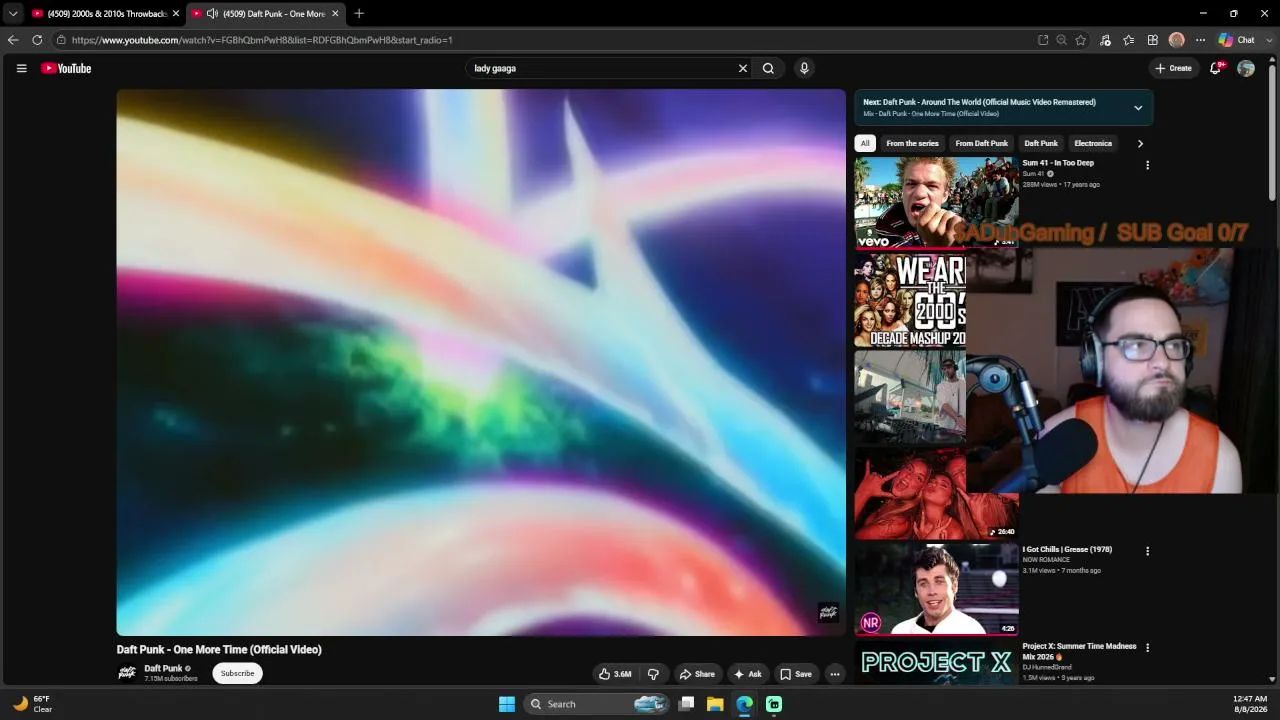Screen dimensions: 1280x720
Task: Mute the Daft Punk tab audio
Action: [x=212, y=14]
